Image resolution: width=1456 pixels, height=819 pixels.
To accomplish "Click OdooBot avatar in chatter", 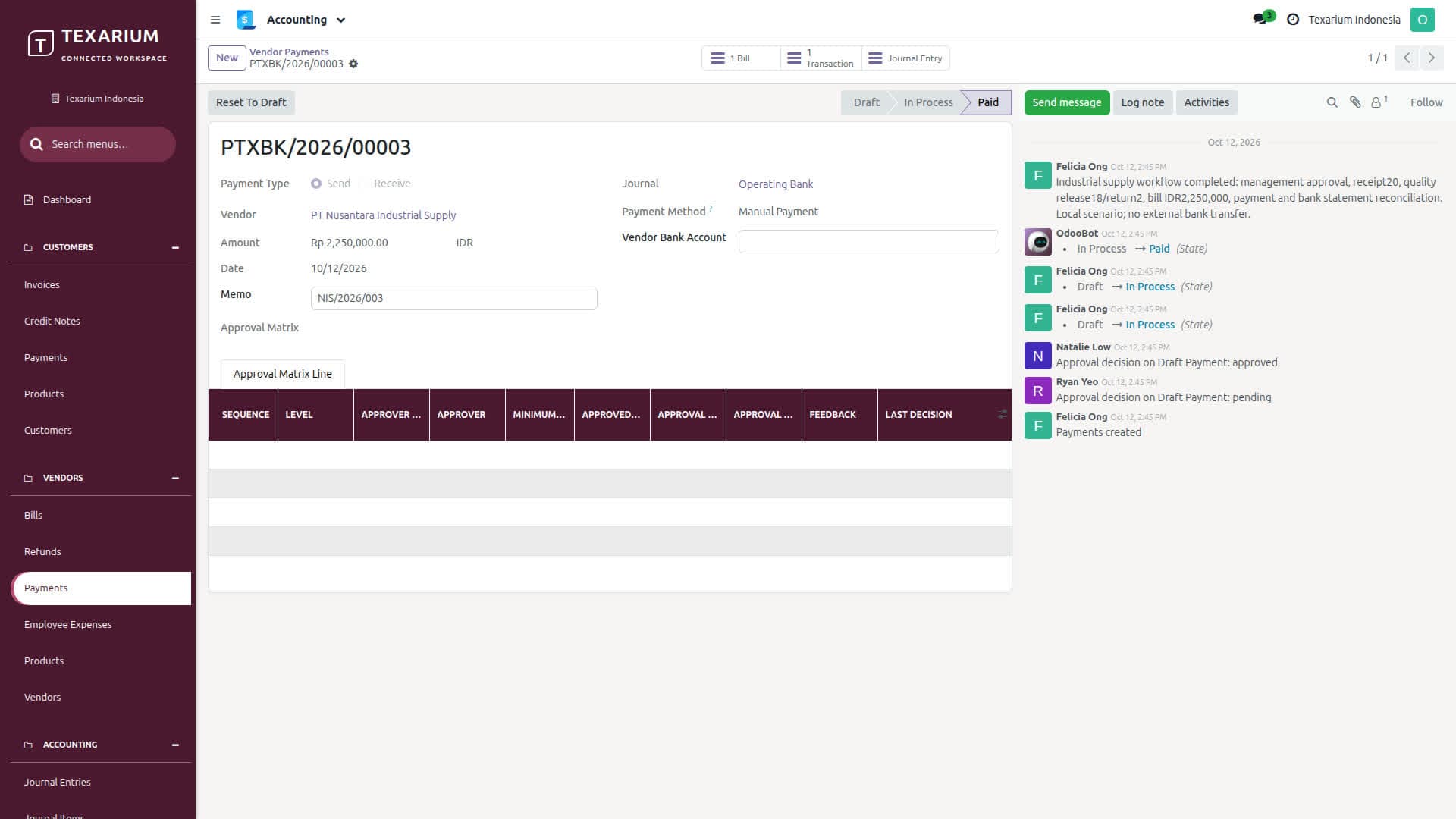I will pos(1037,242).
